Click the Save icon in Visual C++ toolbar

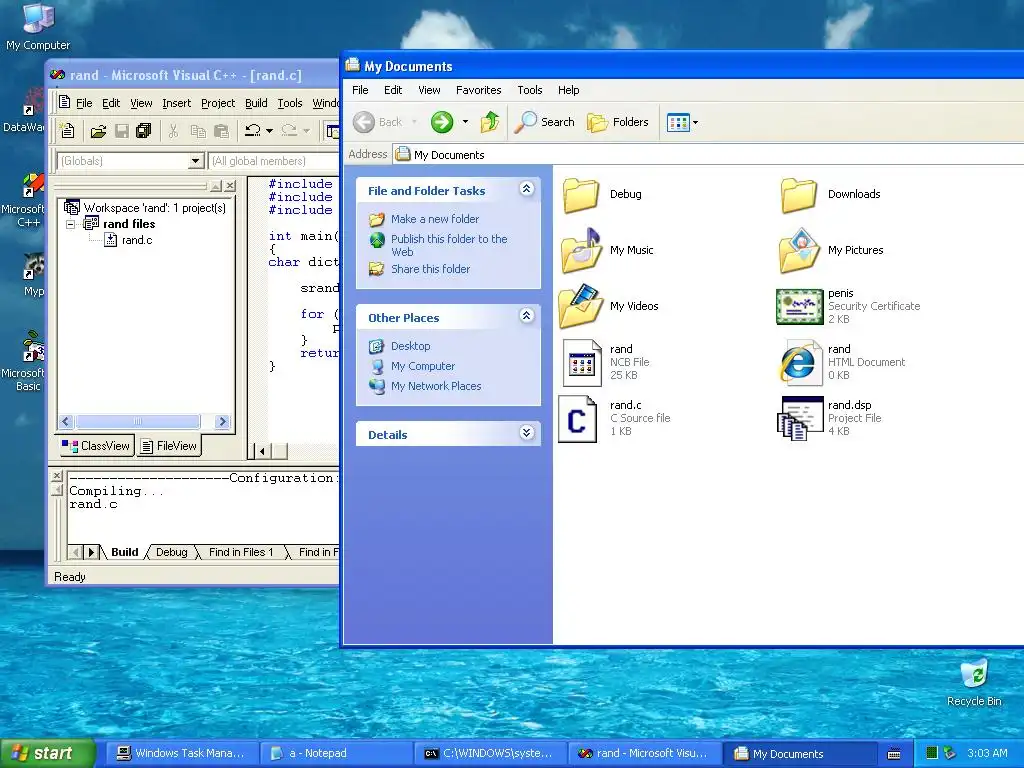coord(121,131)
